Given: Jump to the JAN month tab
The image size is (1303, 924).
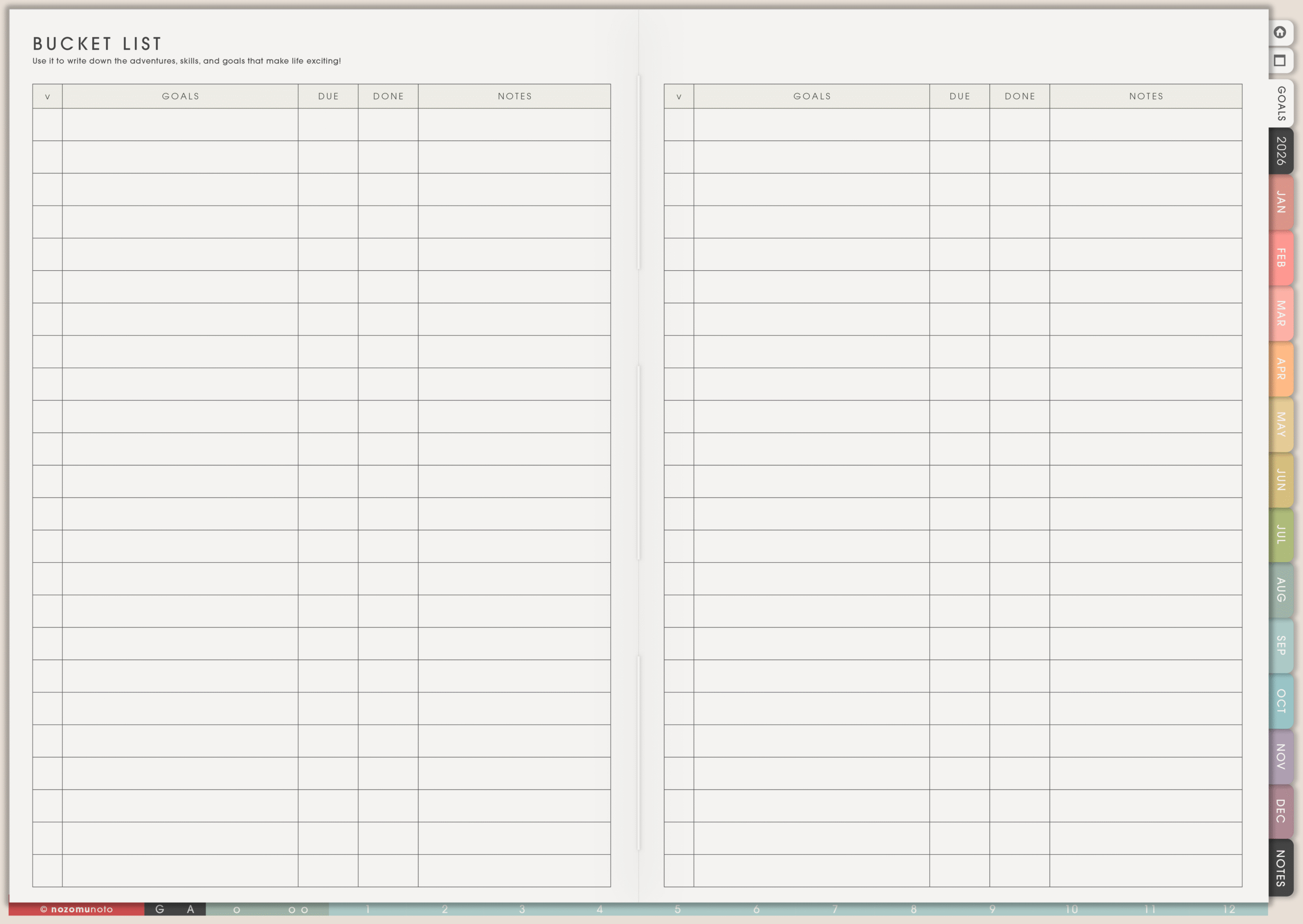Looking at the screenshot, I should [x=1281, y=203].
